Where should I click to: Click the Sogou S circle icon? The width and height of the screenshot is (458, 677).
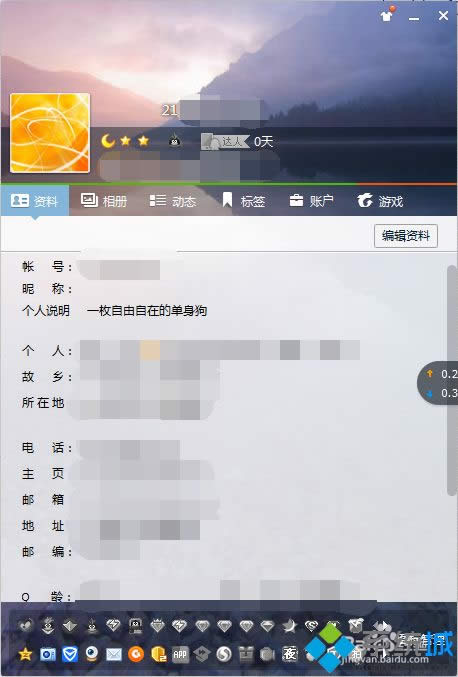point(224,655)
